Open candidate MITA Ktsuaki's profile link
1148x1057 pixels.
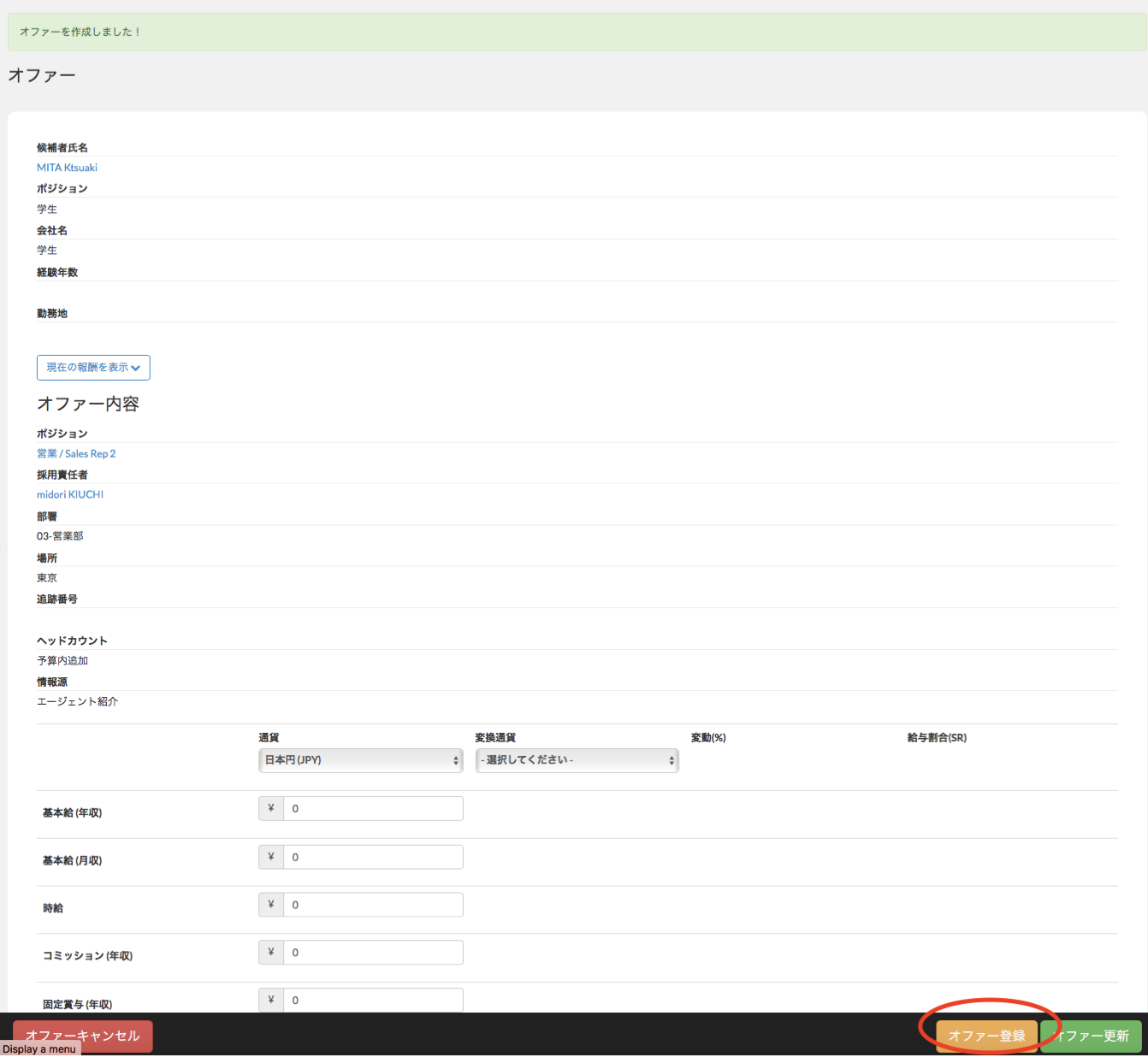pyautogui.click(x=67, y=168)
